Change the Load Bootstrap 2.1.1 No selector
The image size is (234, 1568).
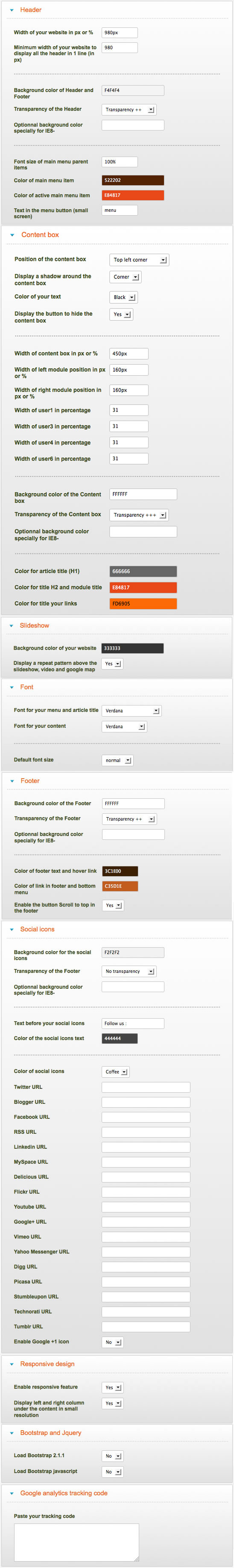[112, 1456]
